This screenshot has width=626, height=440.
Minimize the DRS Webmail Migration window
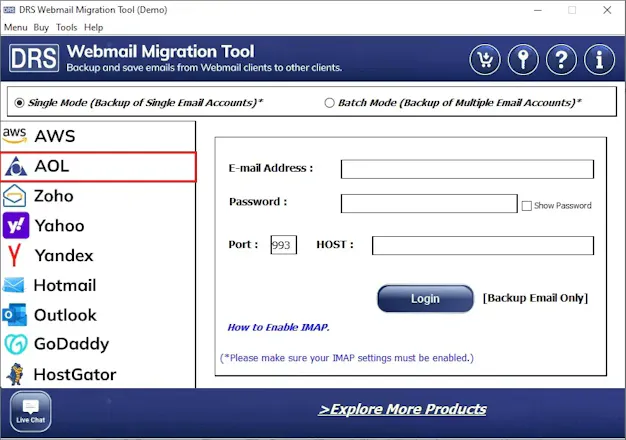tap(538, 10)
